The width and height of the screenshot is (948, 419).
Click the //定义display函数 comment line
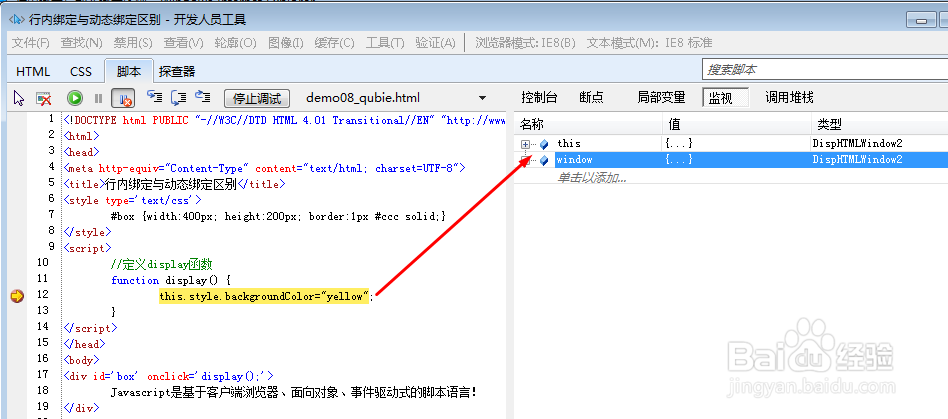161,264
